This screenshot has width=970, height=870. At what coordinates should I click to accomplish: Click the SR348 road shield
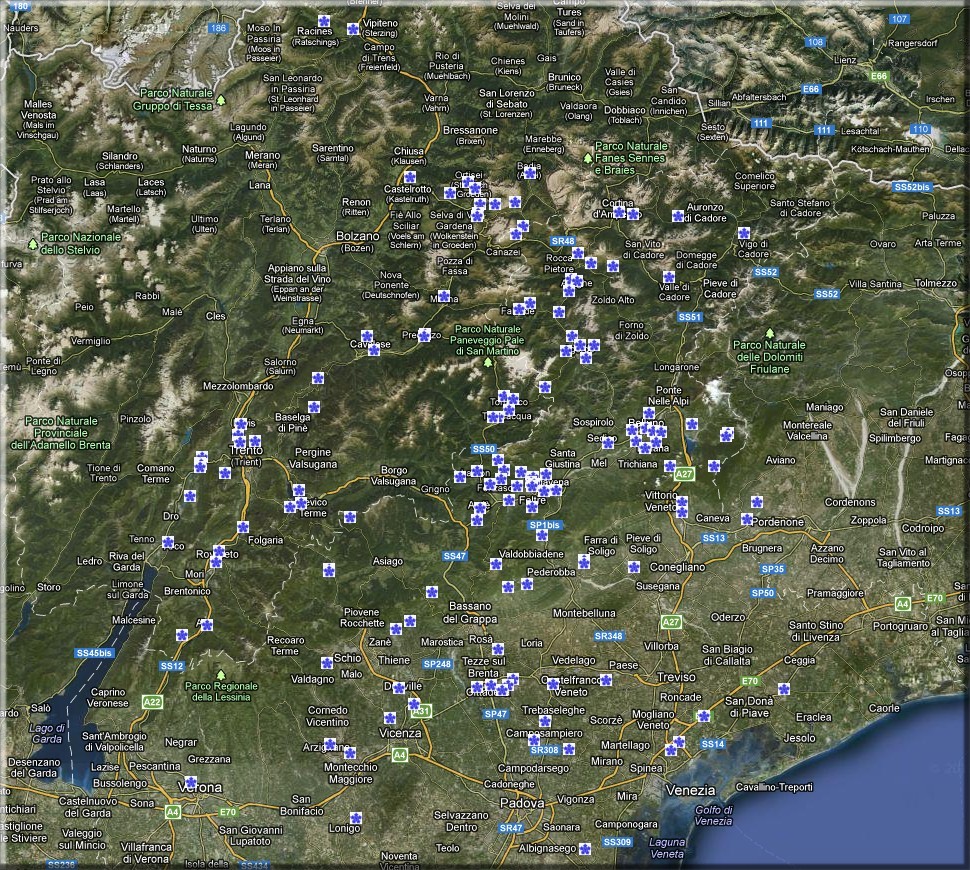click(609, 635)
